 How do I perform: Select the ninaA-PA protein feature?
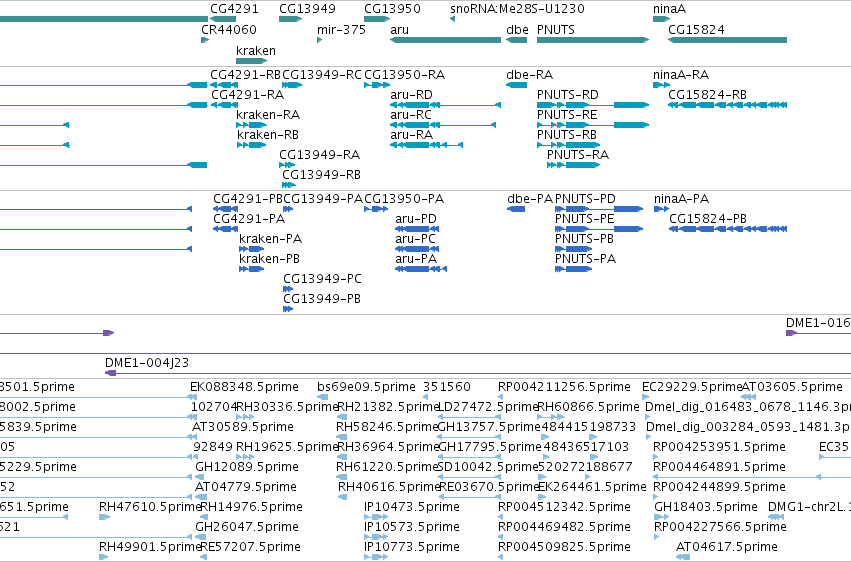pyautogui.click(x=662, y=209)
